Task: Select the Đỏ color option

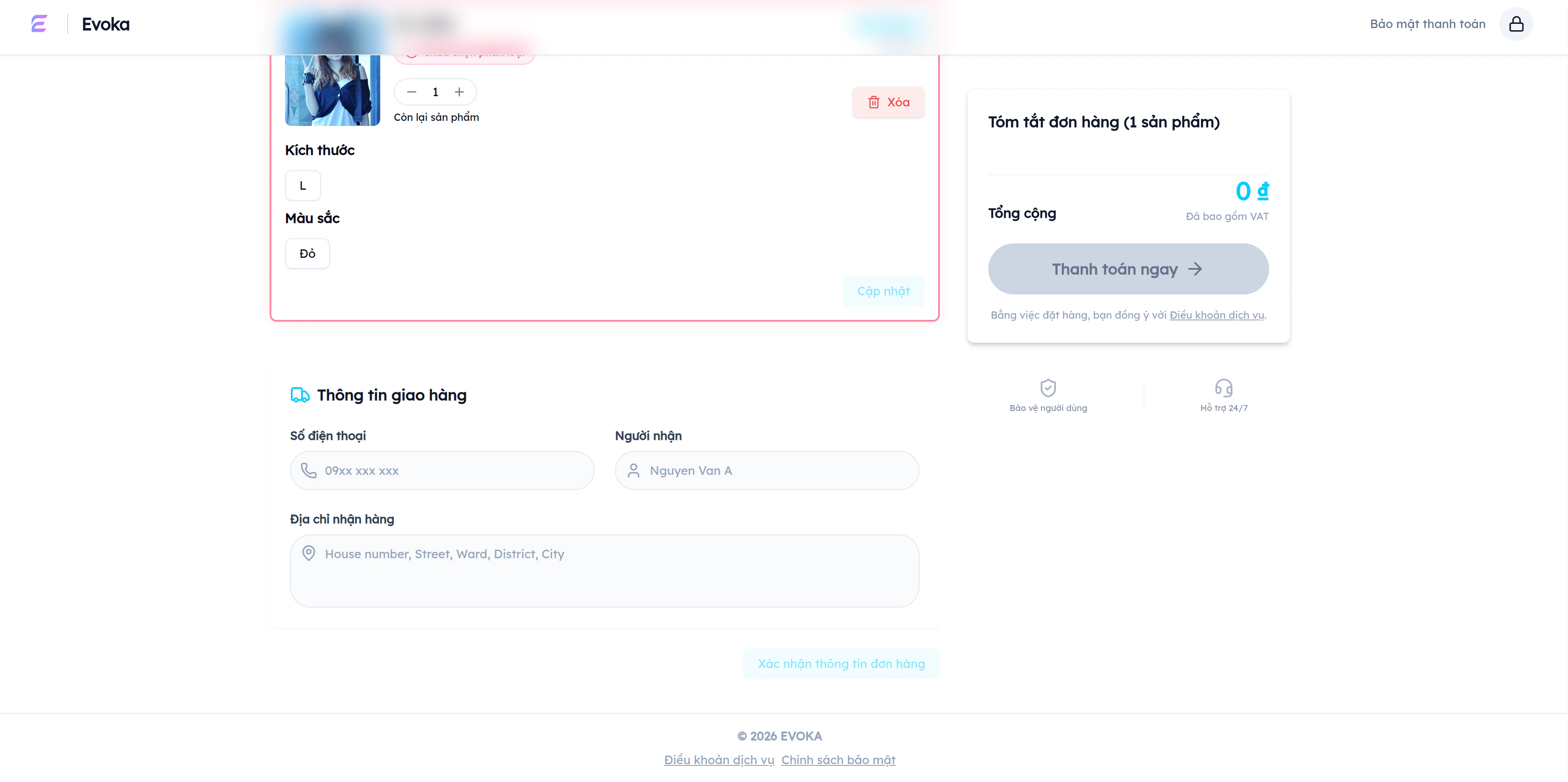Action: pyautogui.click(x=307, y=253)
